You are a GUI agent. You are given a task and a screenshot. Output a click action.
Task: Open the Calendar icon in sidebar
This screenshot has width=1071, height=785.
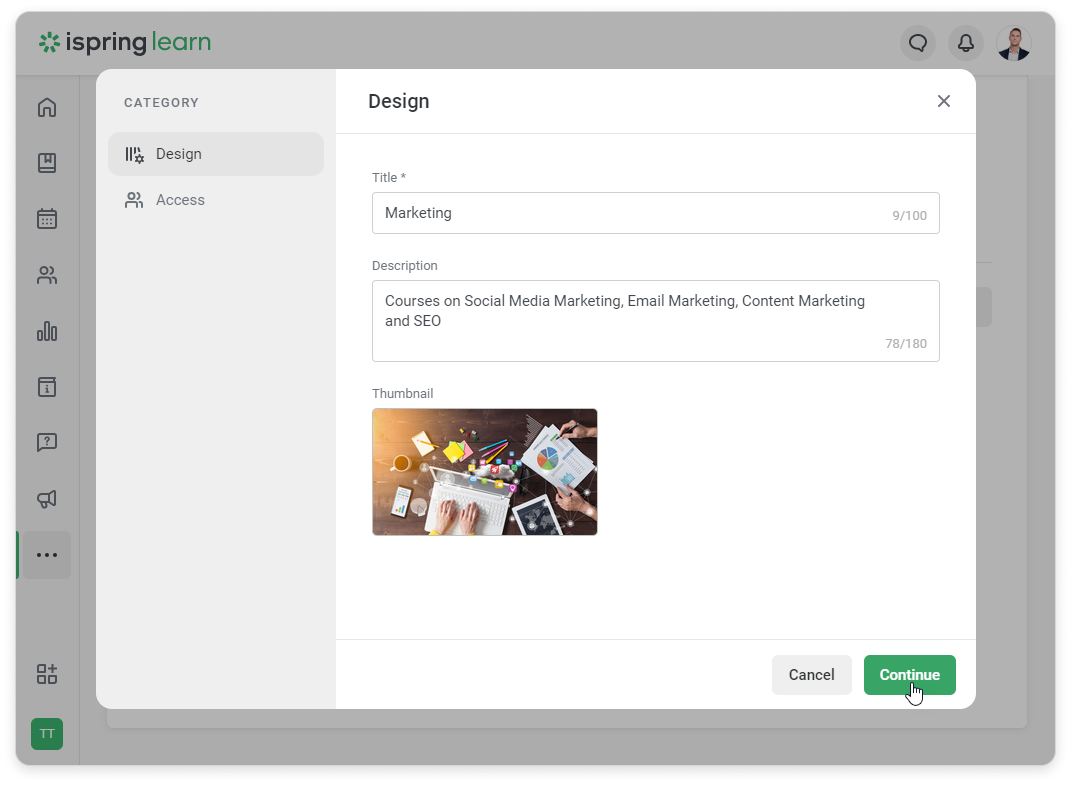pos(46,219)
